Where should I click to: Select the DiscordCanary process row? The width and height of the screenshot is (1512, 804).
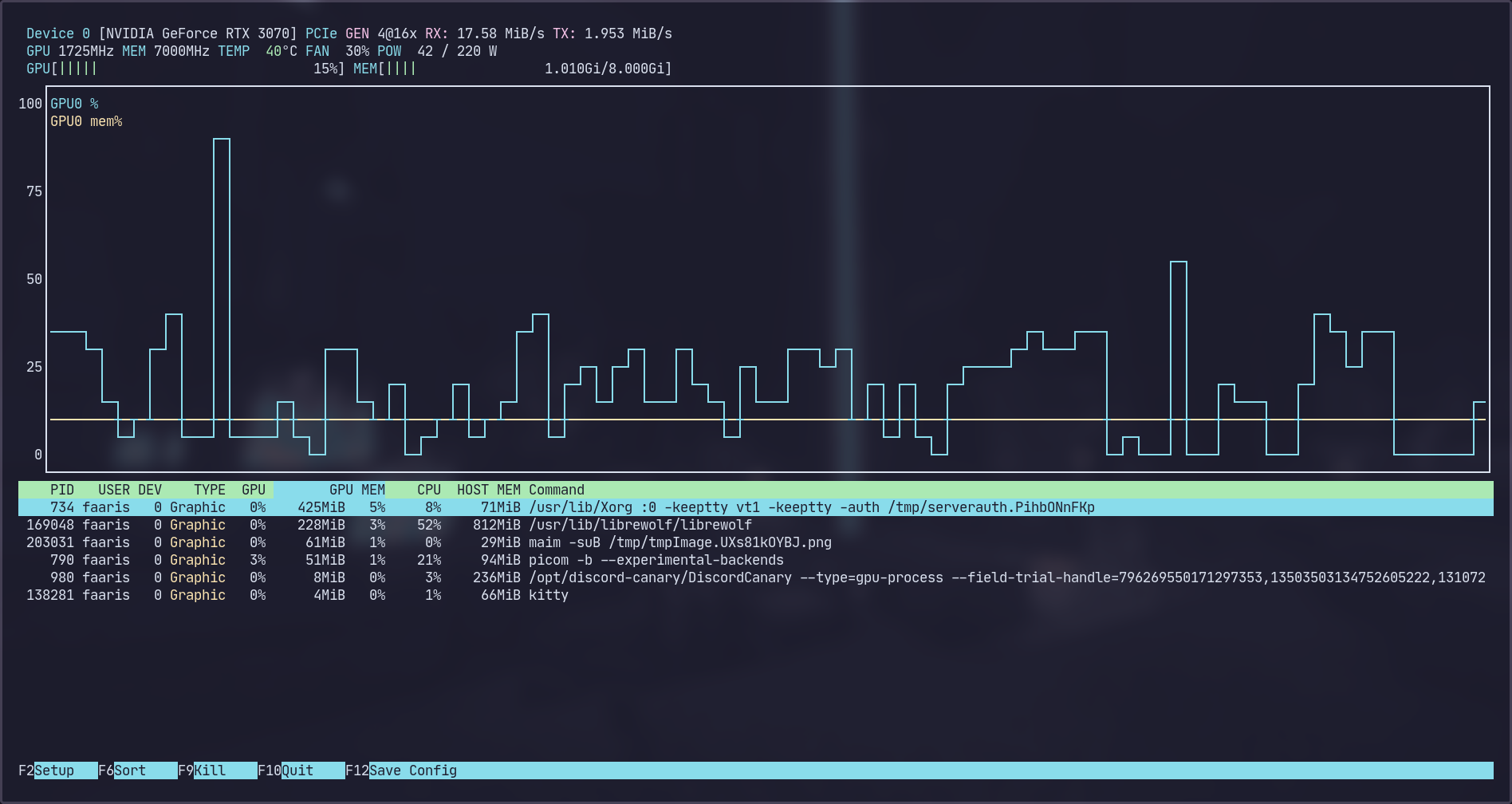756,577
